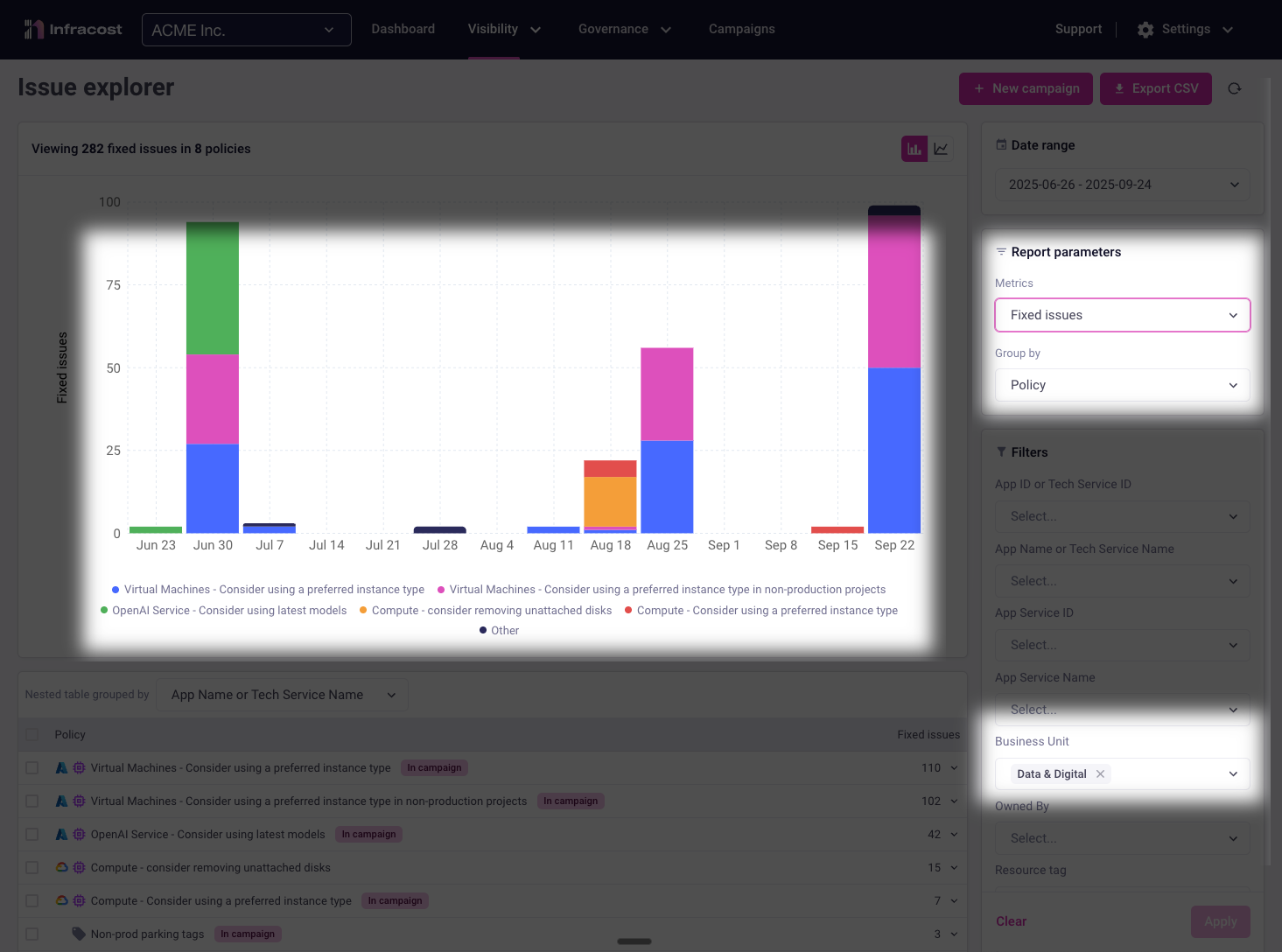This screenshot has height=952, width=1282.
Task: Open Settings via the gear icon
Action: (x=1145, y=30)
